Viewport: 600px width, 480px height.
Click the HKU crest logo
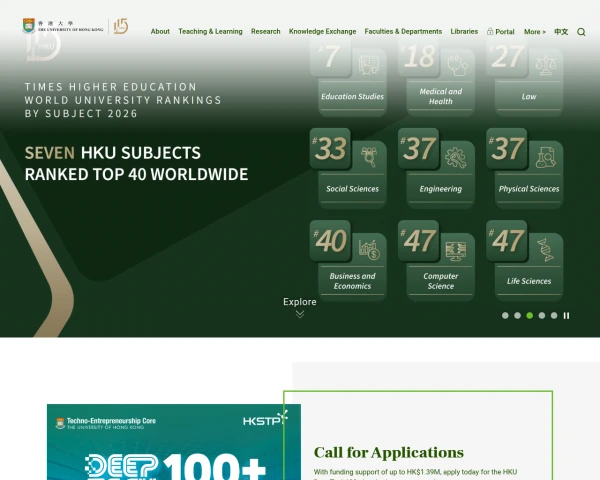[x=29, y=25]
